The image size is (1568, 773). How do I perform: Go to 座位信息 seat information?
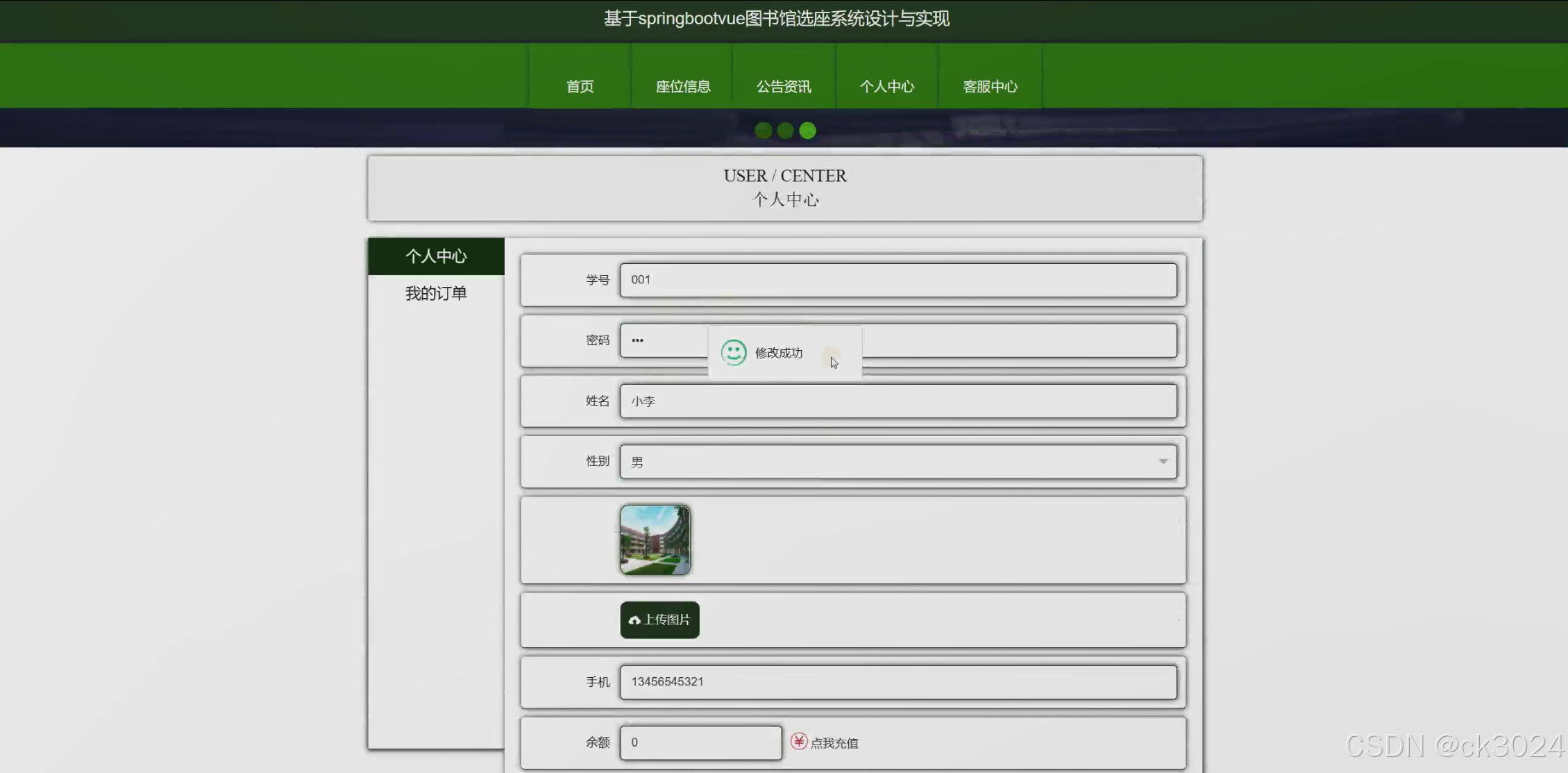[682, 86]
